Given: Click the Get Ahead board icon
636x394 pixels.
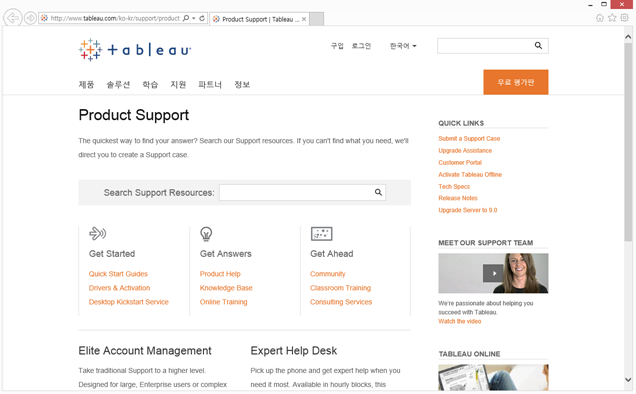Looking at the screenshot, I should coord(321,234).
